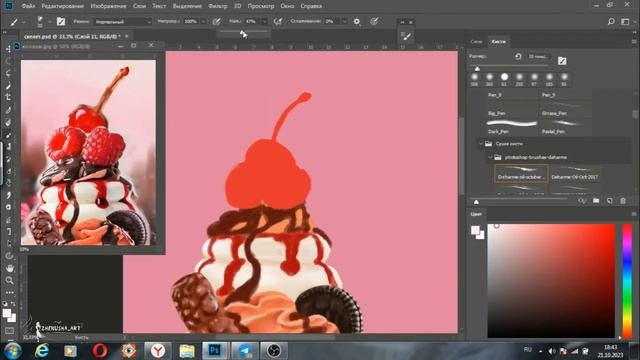The width and height of the screenshot is (640, 360).
Task: Toggle brush settings from Brushes panel
Action: (x=562, y=61)
